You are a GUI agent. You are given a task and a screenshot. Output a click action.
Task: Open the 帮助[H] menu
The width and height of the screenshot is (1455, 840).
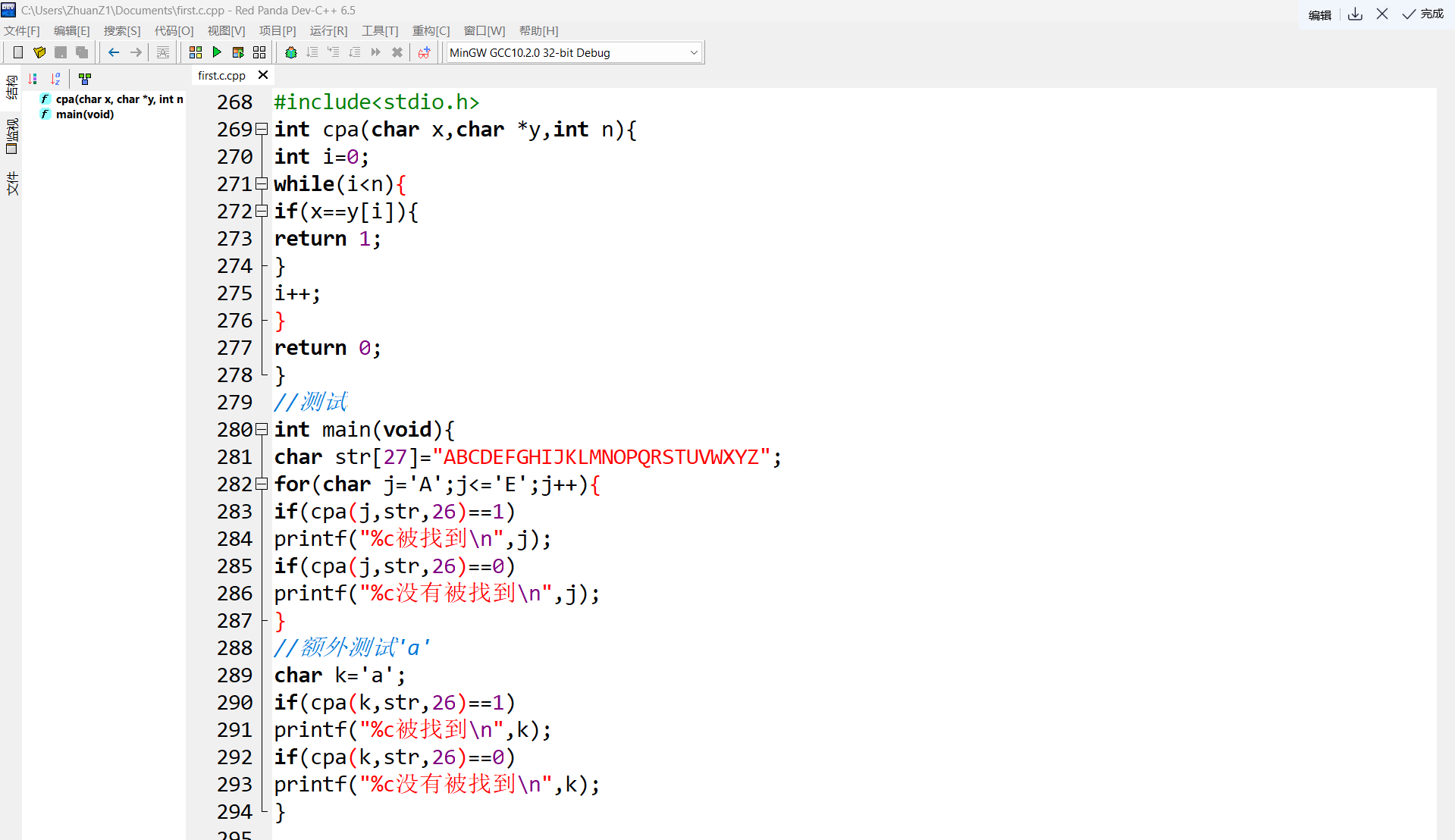click(539, 31)
